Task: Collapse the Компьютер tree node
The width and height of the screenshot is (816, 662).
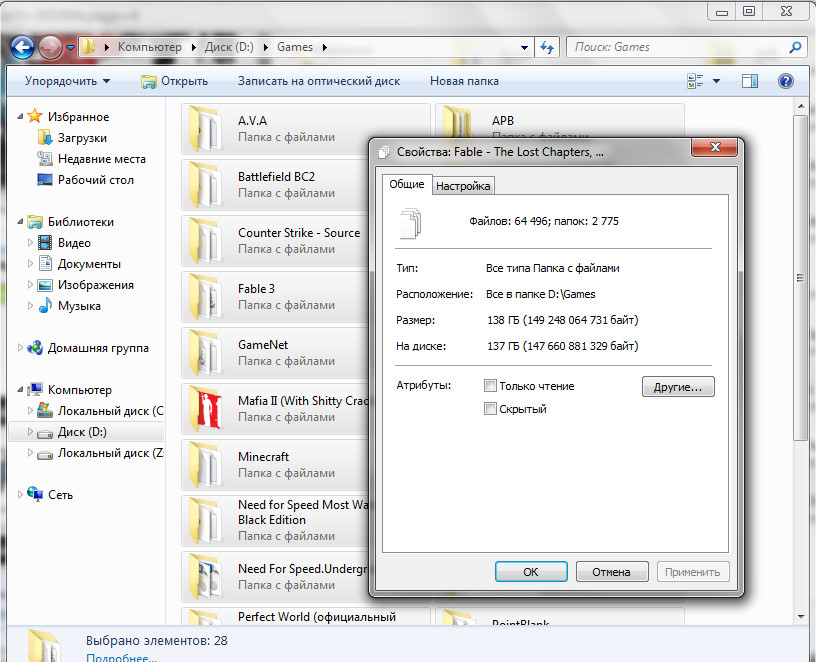Action: pyautogui.click(x=22, y=390)
